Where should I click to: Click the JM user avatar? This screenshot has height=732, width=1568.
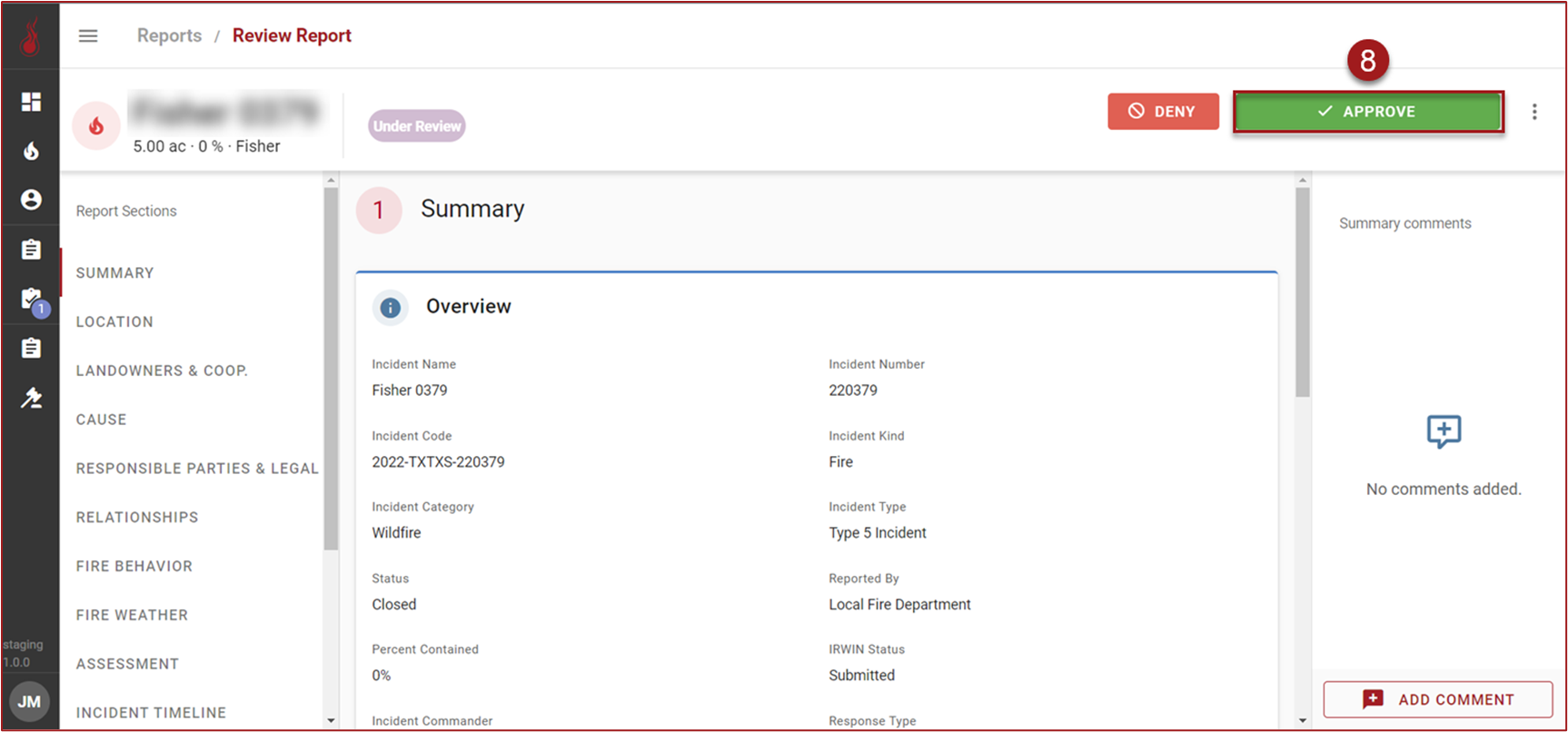click(29, 701)
